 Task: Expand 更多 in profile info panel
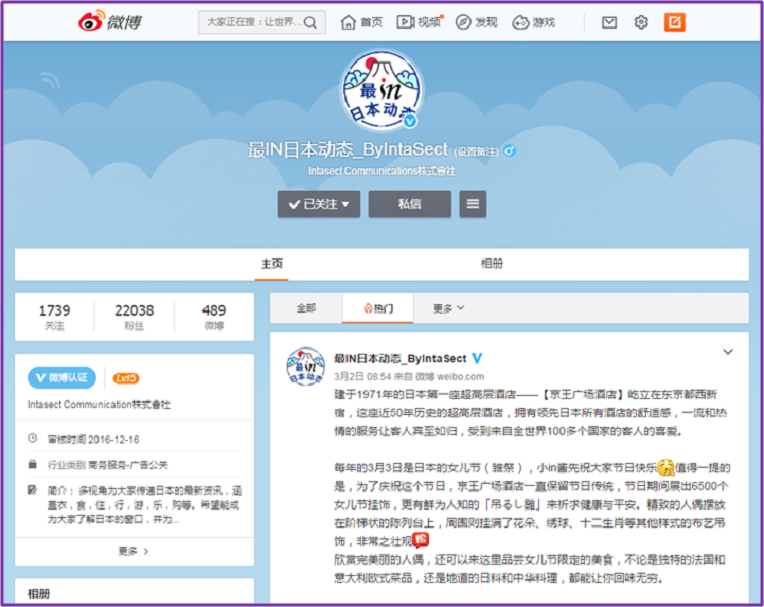(x=133, y=551)
